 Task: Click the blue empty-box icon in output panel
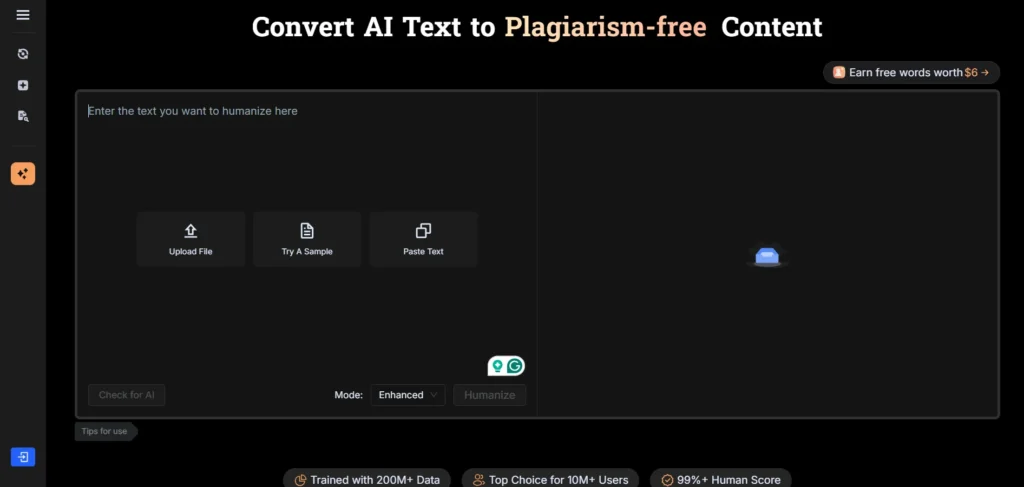click(767, 257)
